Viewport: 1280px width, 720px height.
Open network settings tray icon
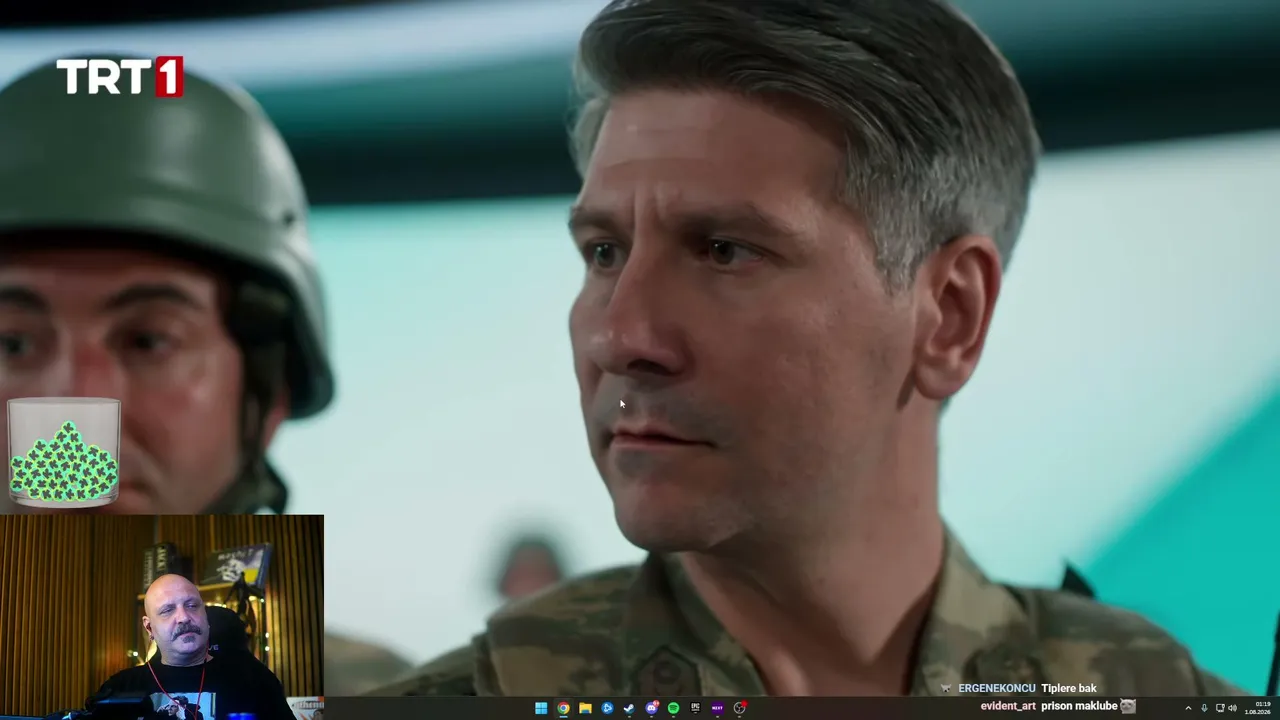(x=1220, y=708)
